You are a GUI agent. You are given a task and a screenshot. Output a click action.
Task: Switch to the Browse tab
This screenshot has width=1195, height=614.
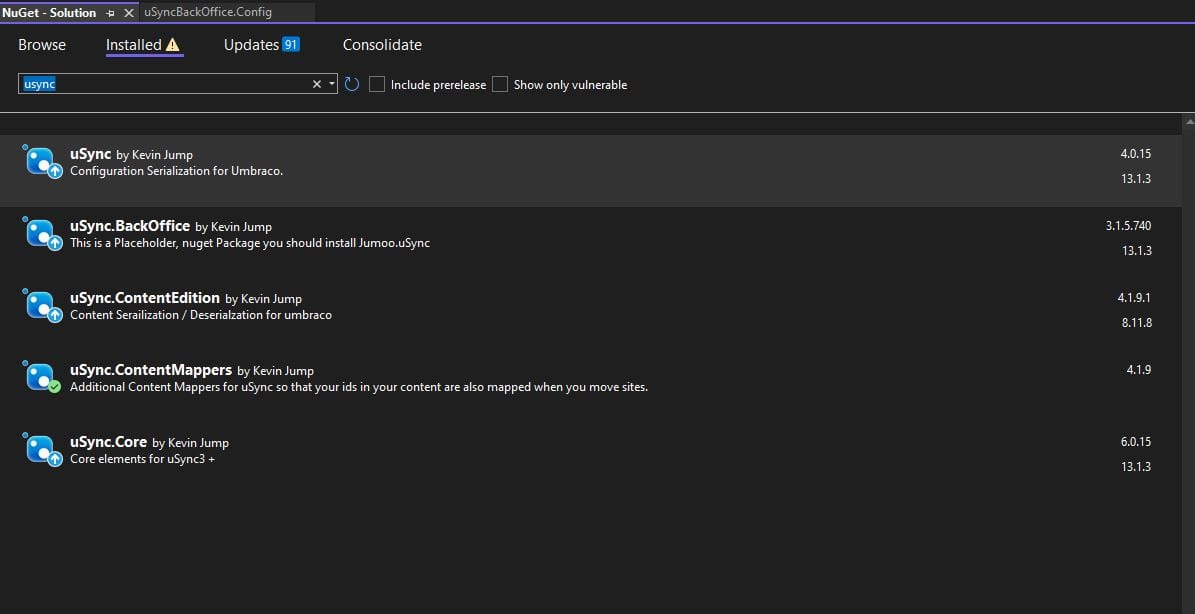pyautogui.click(x=42, y=45)
